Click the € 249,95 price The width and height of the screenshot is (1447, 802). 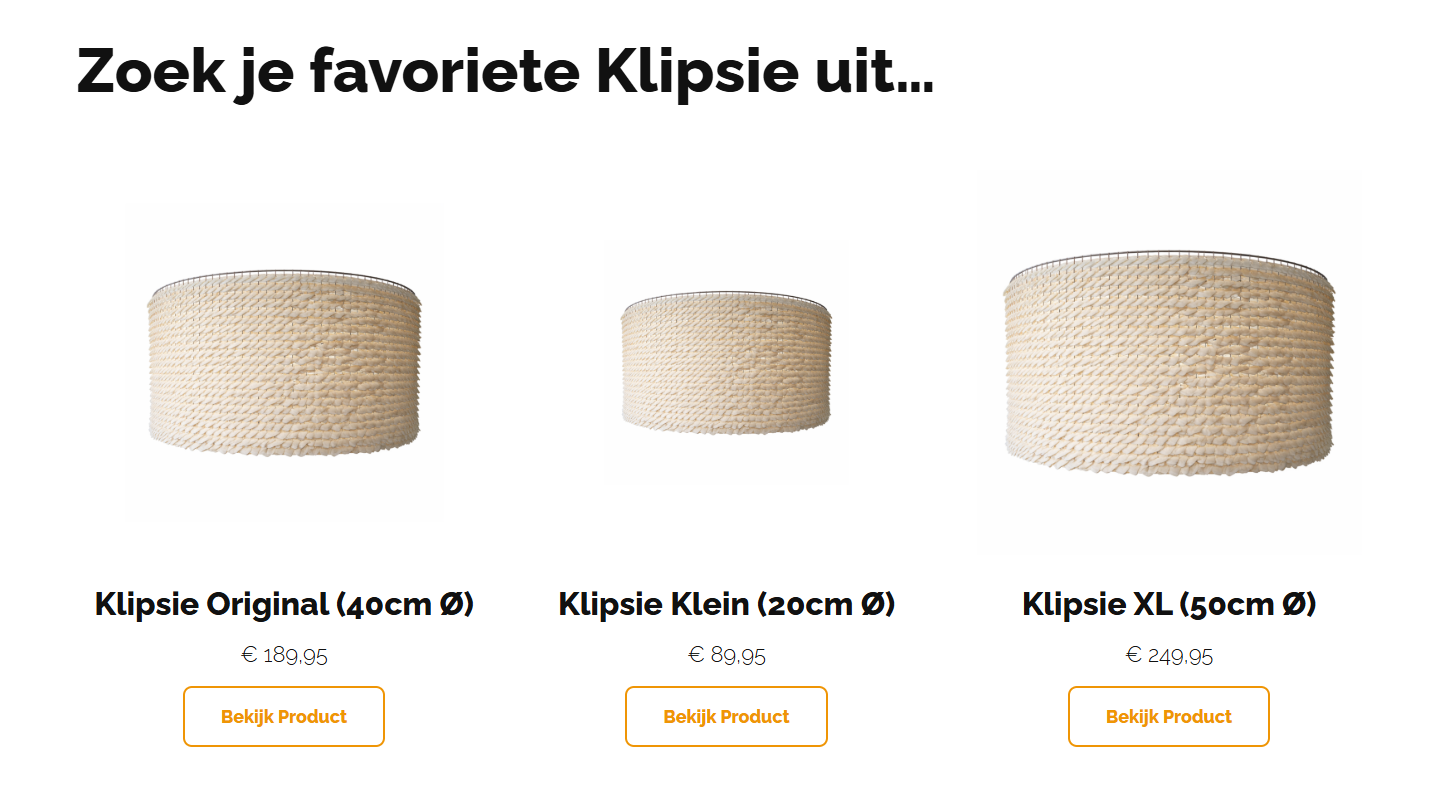[x=1168, y=656]
